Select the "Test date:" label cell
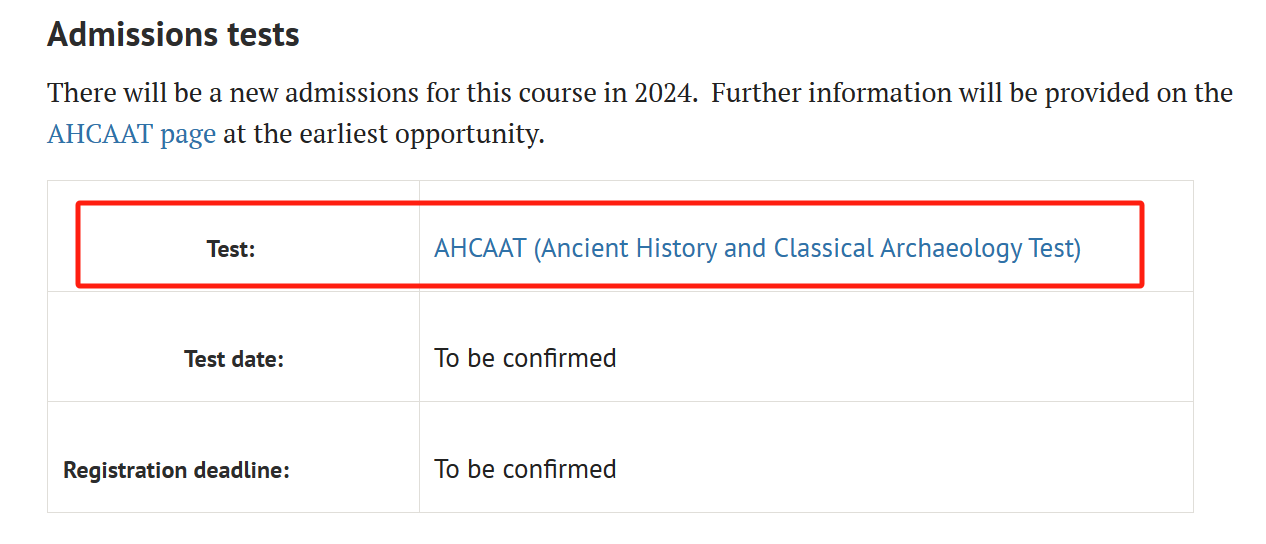 point(234,359)
